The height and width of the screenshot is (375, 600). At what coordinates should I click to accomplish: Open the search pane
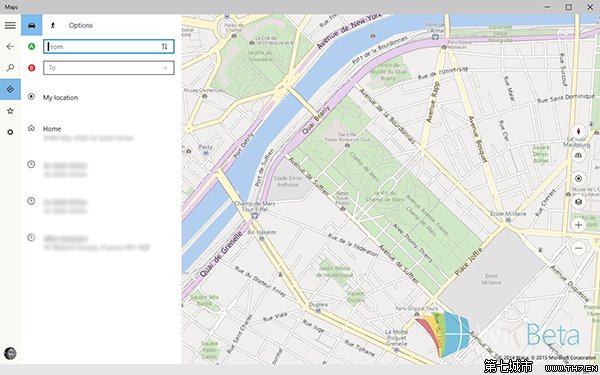click(10, 68)
